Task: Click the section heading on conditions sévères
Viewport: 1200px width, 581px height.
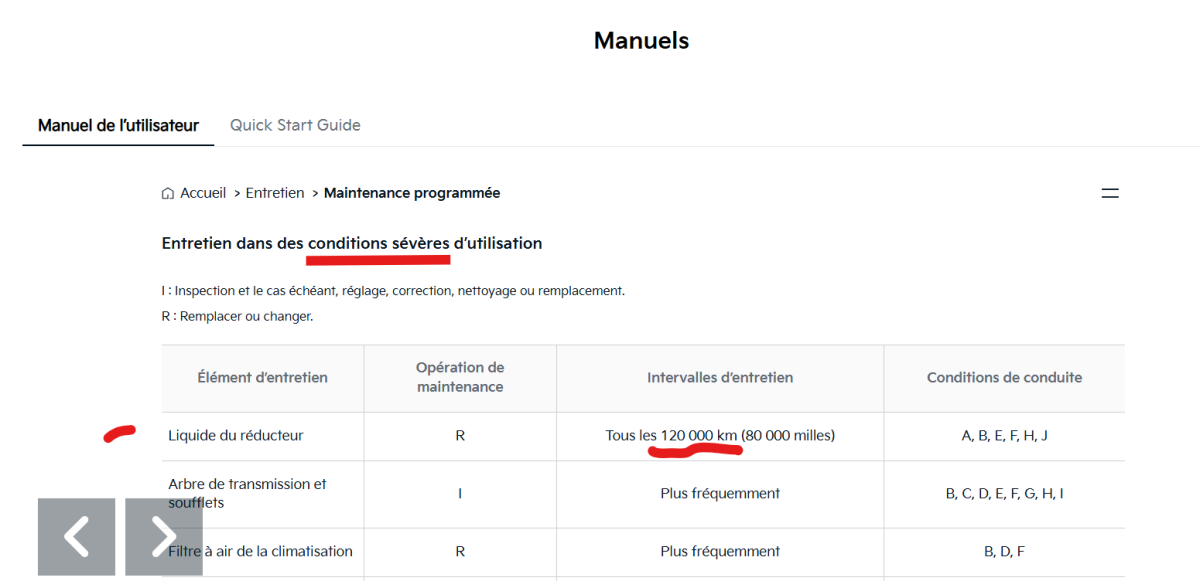Action: point(352,243)
